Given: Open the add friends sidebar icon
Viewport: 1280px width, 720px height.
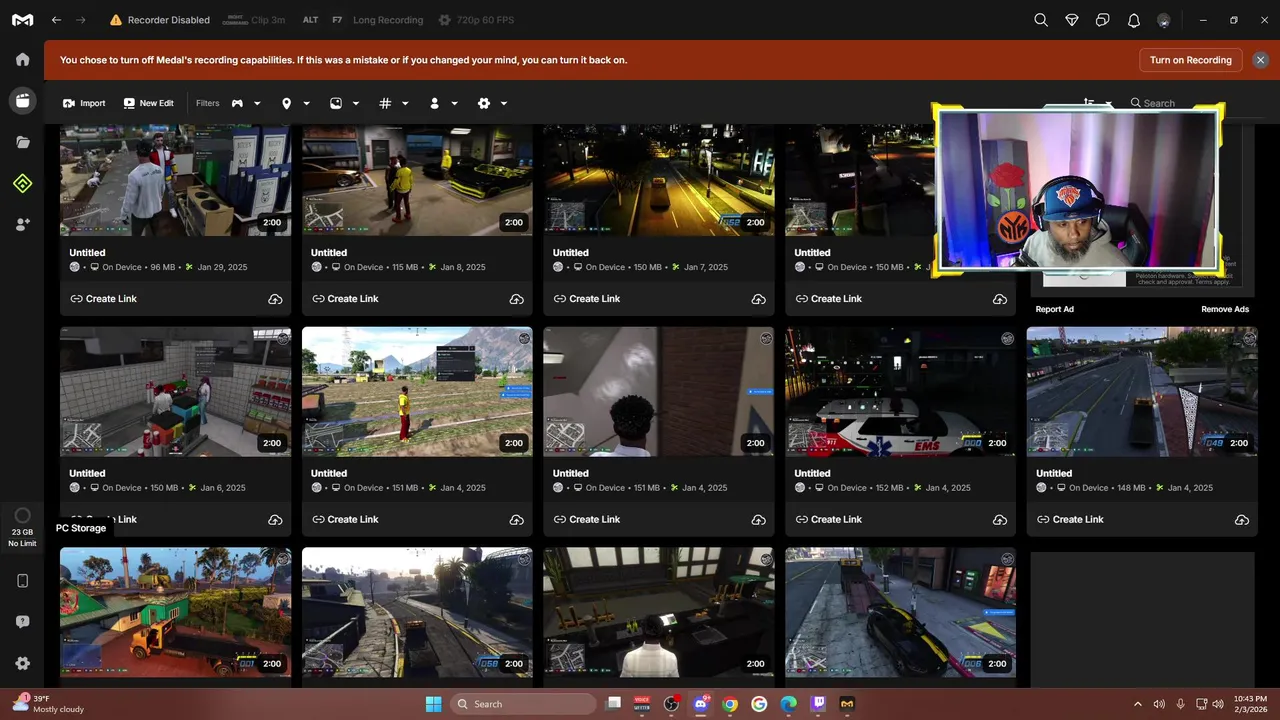Looking at the screenshot, I should tap(22, 225).
